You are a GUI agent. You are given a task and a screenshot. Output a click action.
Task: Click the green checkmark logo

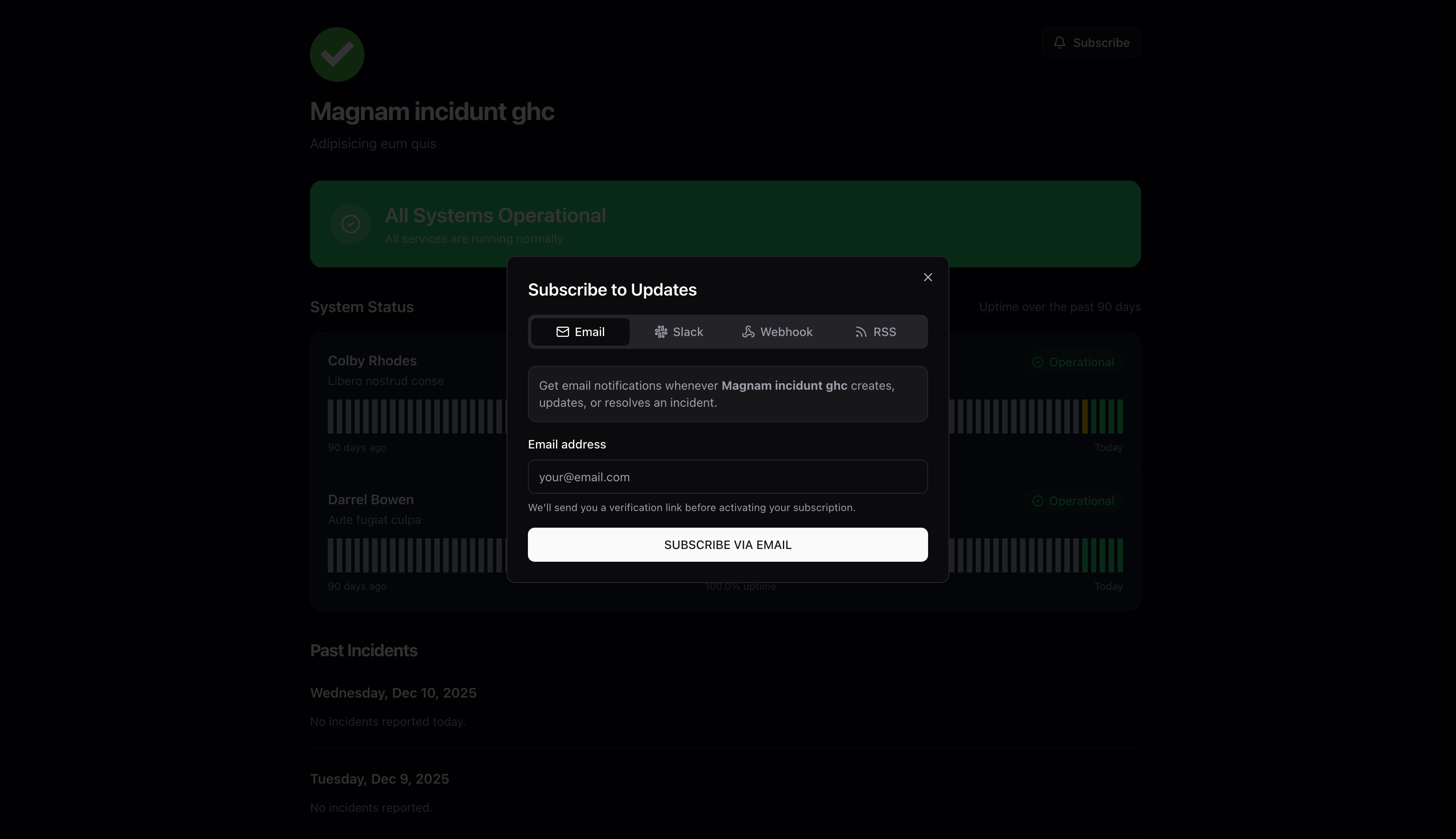pyautogui.click(x=337, y=55)
